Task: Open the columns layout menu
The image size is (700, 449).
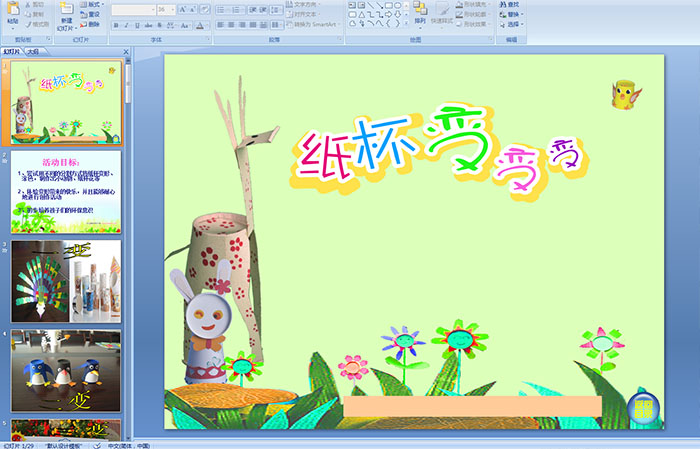Action: coord(276,25)
